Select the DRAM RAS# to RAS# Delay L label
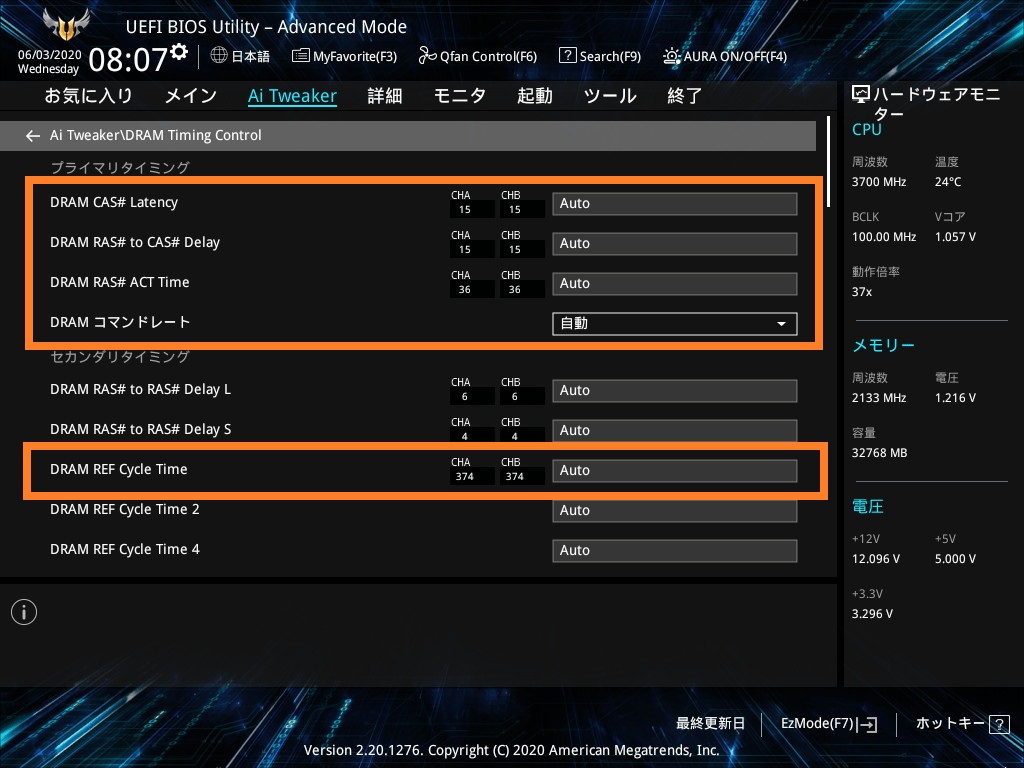The height and width of the screenshot is (768, 1024). (140, 390)
